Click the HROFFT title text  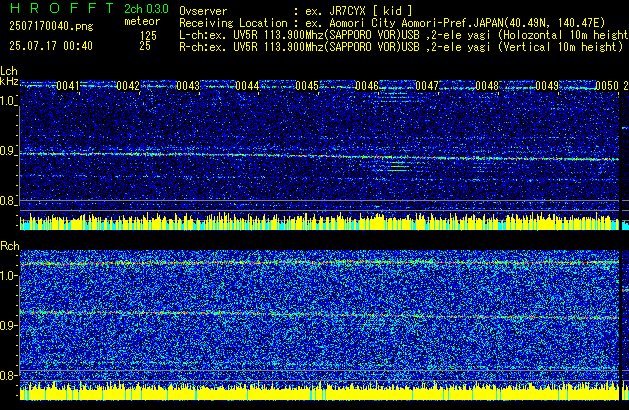coord(62,8)
